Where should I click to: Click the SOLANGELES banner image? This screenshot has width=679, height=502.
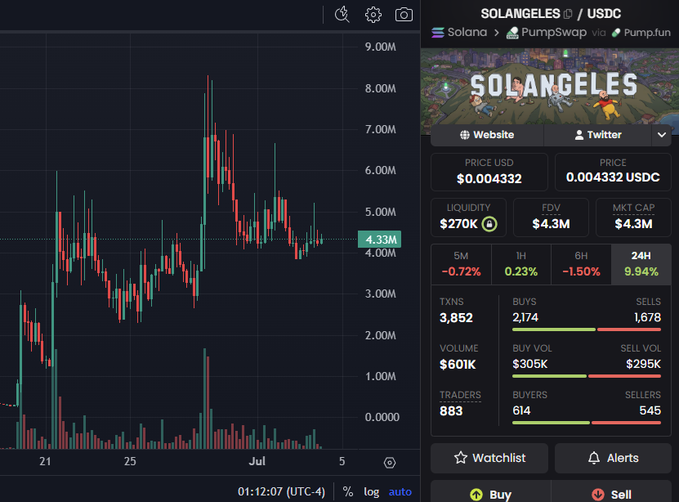550,87
